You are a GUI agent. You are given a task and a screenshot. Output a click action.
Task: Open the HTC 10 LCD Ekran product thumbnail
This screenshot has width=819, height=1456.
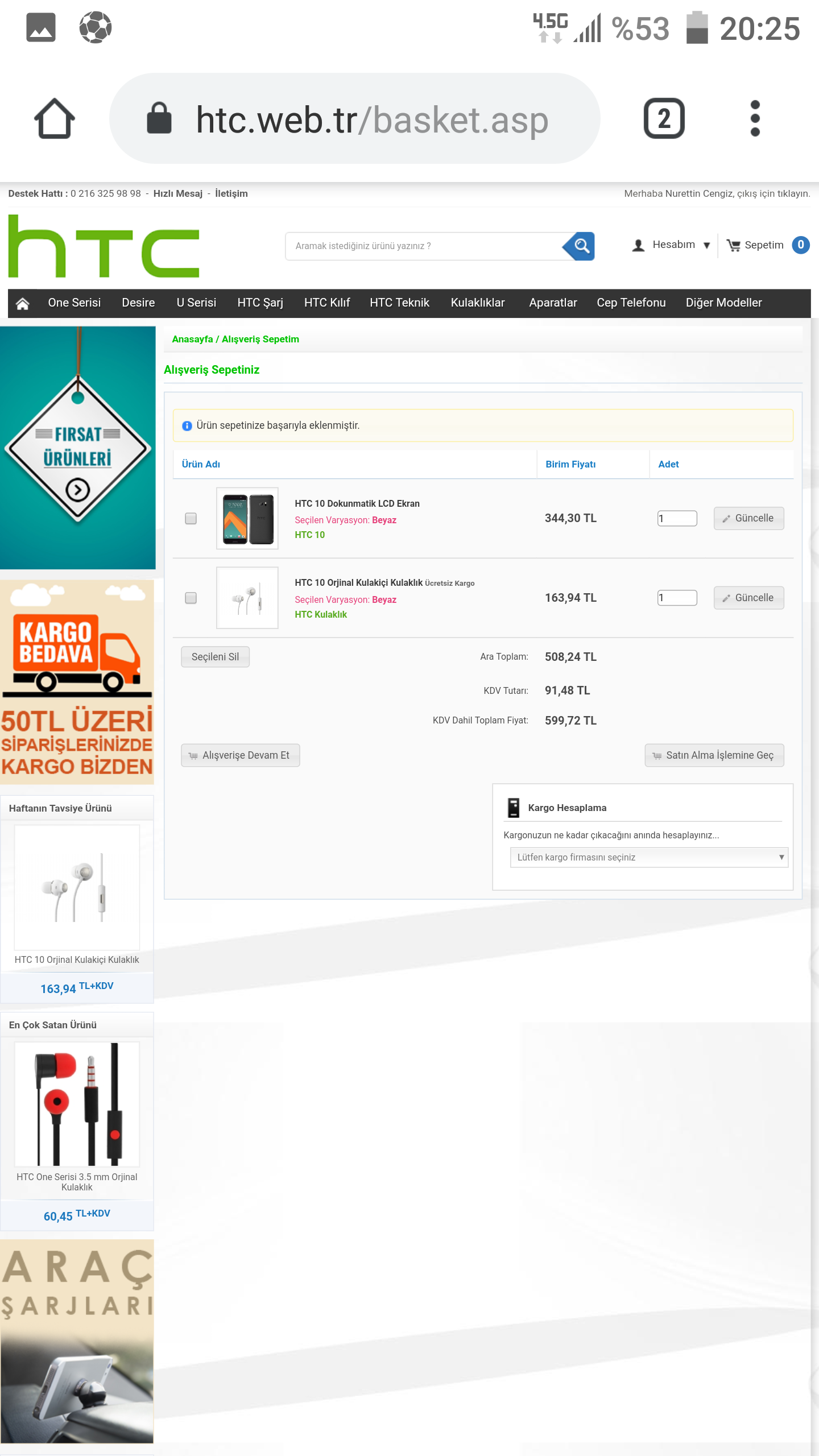(247, 518)
